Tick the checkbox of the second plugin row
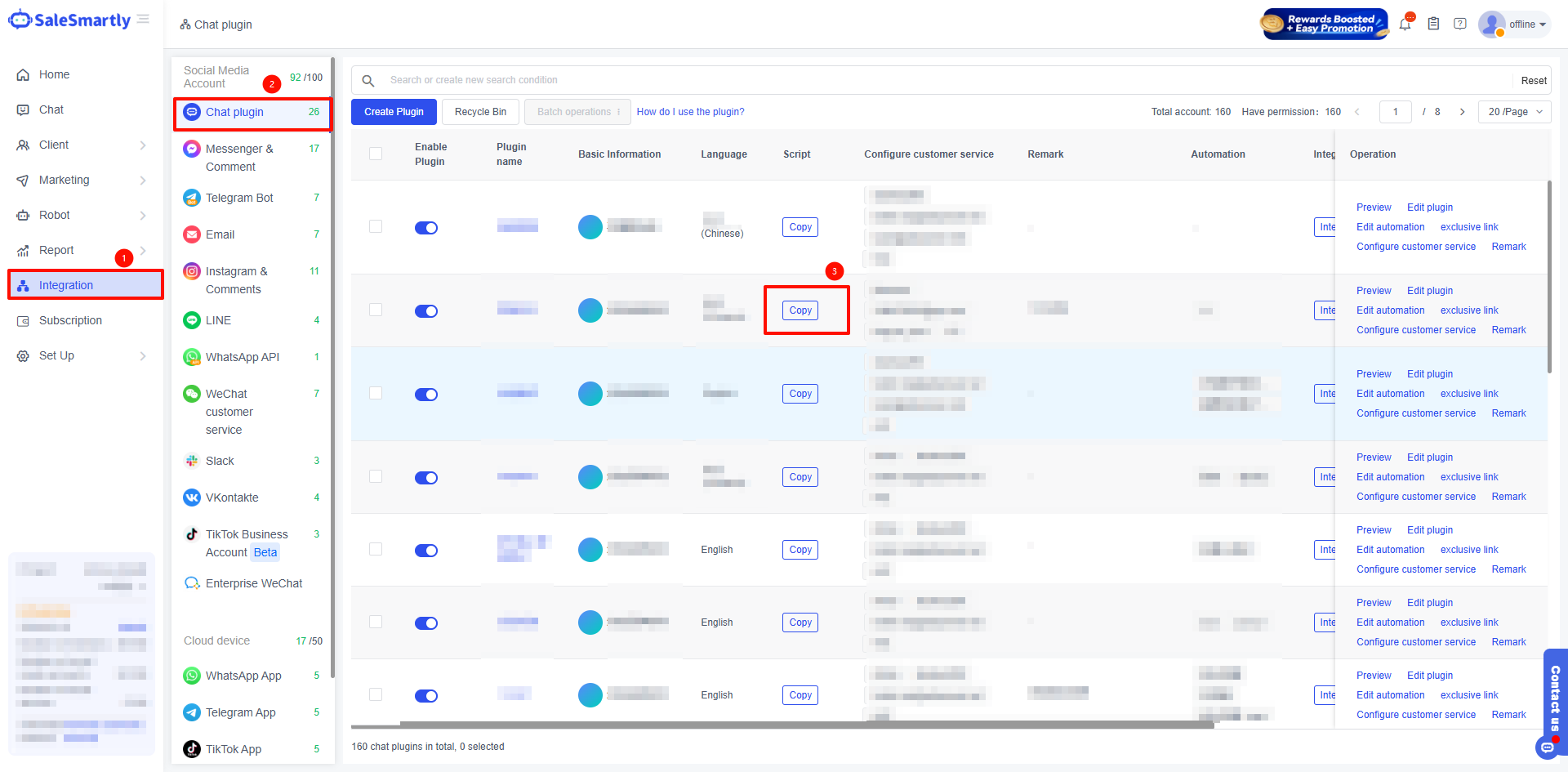The height and width of the screenshot is (772, 1568). coord(376,310)
